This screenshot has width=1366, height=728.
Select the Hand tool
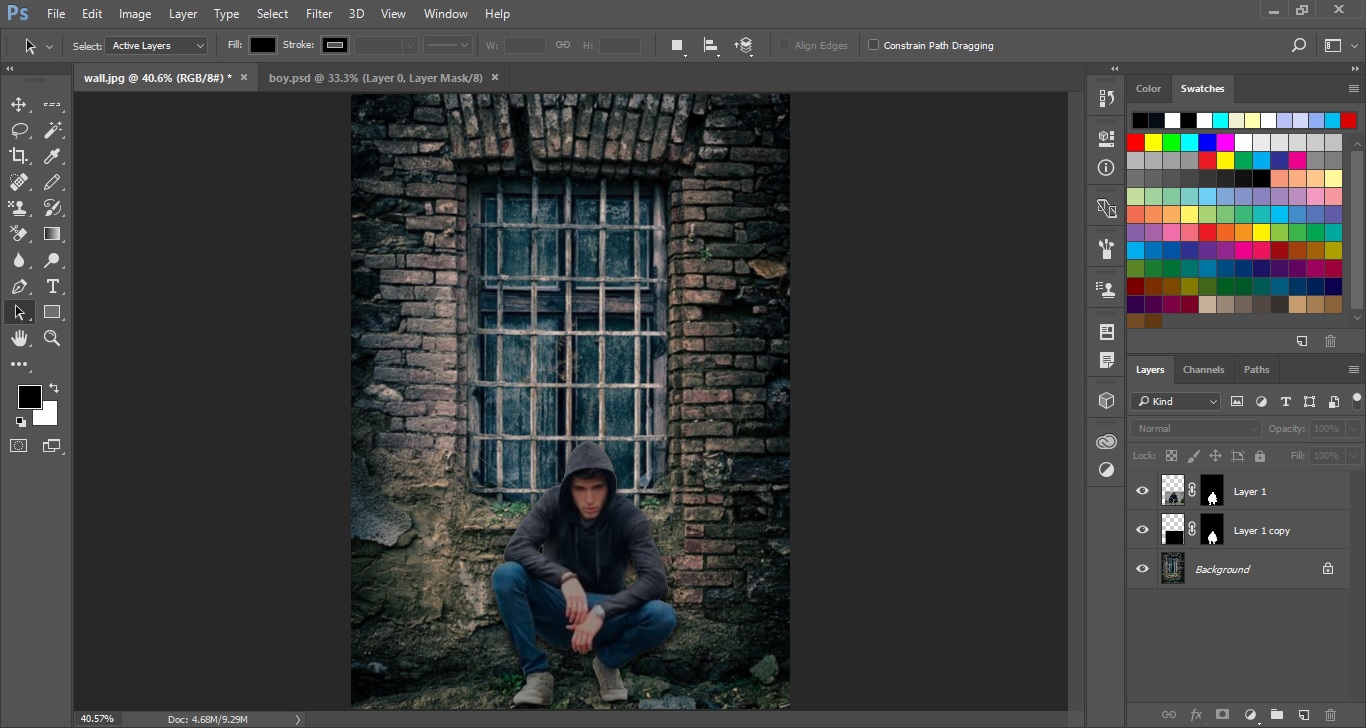[x=19, y=339]
